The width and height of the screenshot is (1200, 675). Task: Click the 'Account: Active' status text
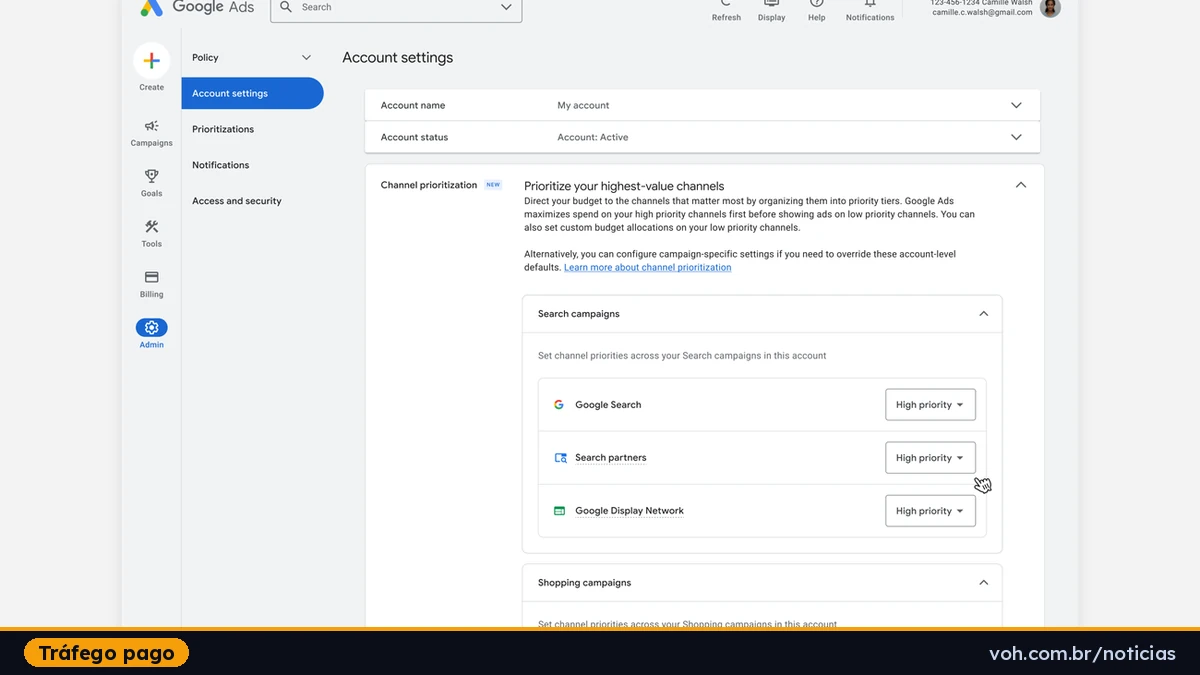[593, 137]
